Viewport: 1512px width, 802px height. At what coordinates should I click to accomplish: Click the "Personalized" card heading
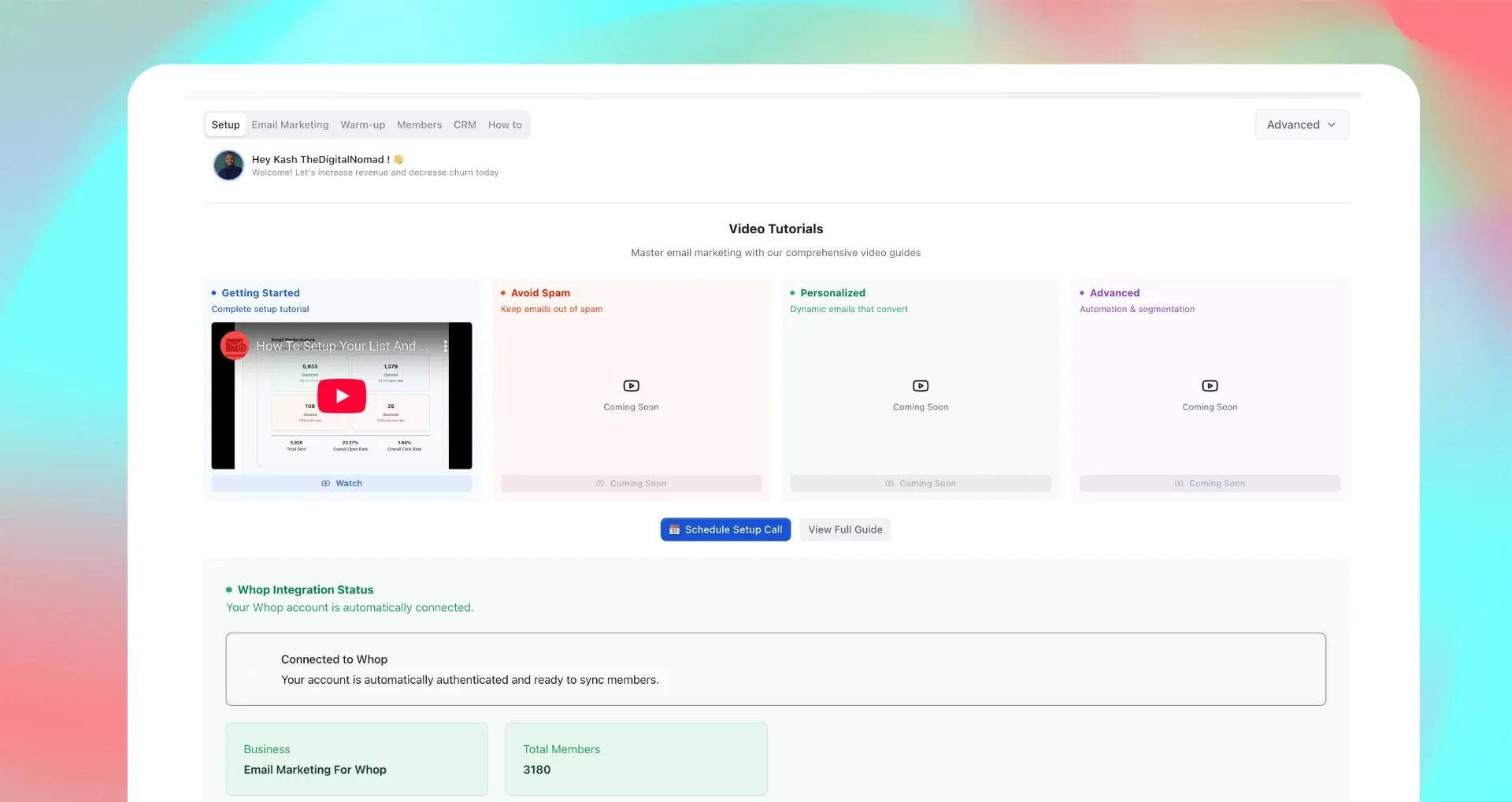[832, 293]
